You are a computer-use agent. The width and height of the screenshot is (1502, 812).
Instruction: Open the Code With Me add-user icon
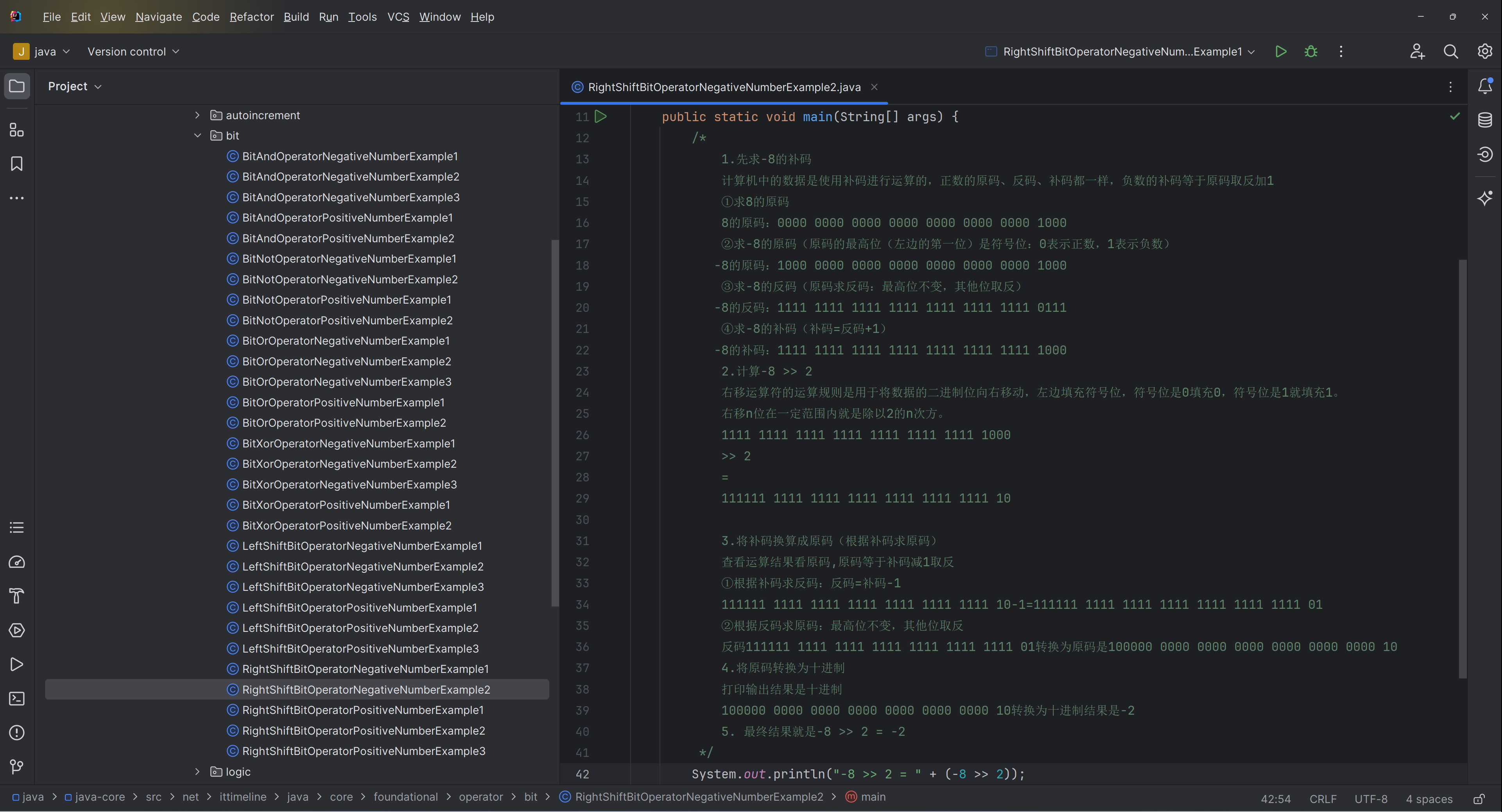tap(1418, 51)
